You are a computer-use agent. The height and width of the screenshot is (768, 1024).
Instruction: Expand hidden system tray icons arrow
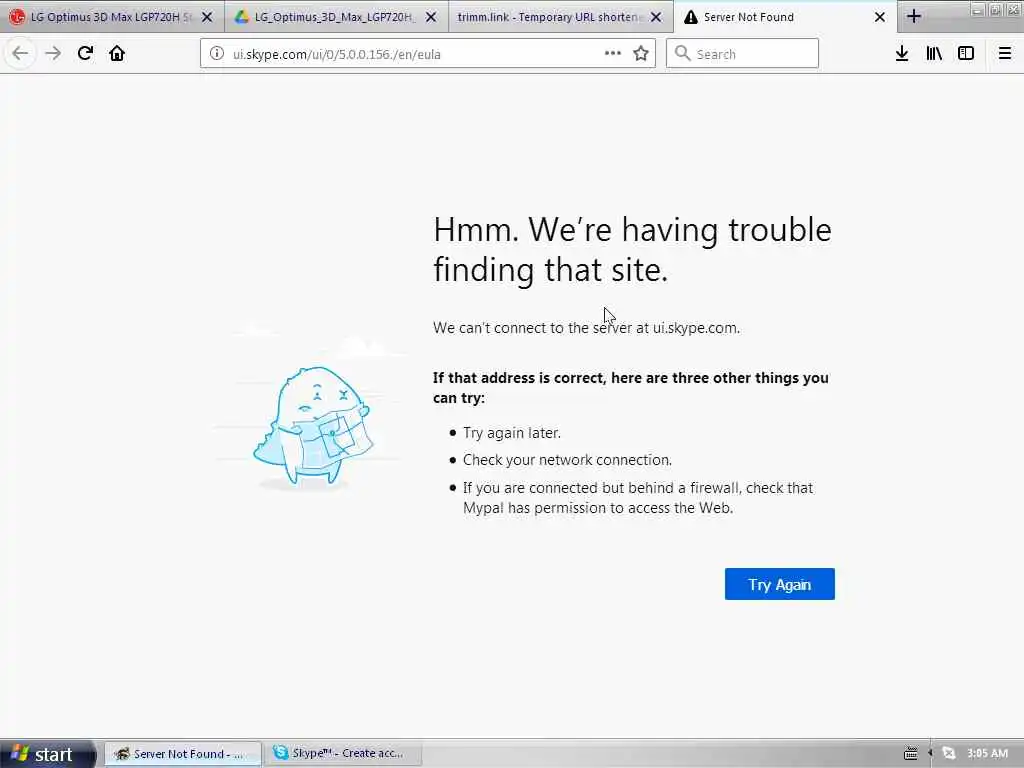click(x=929, y=753)
